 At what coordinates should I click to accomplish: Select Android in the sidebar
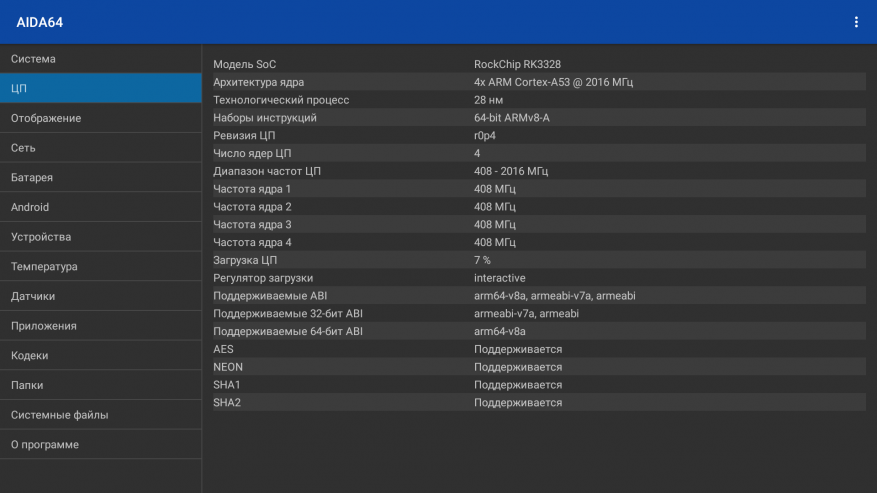click(x=100, y=207)
